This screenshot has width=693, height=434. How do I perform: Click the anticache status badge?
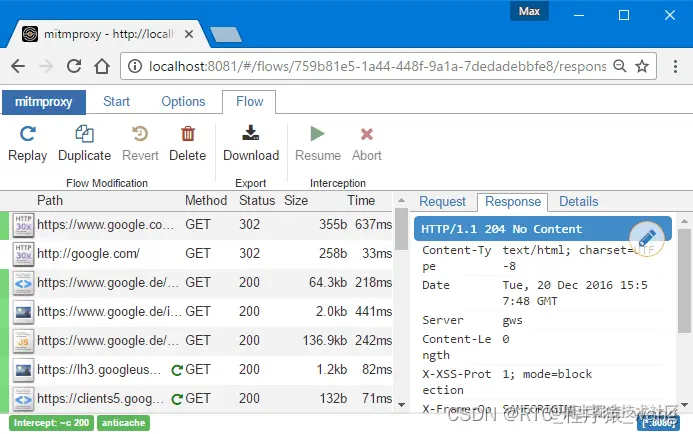click(x=123, y=423)
